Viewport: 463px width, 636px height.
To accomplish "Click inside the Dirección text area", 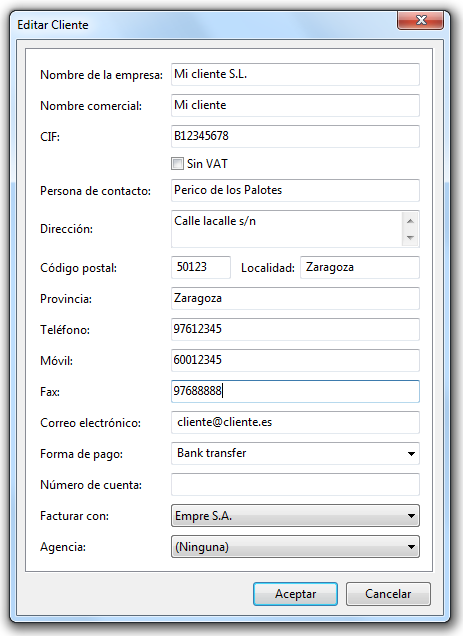I will [286, 229].
